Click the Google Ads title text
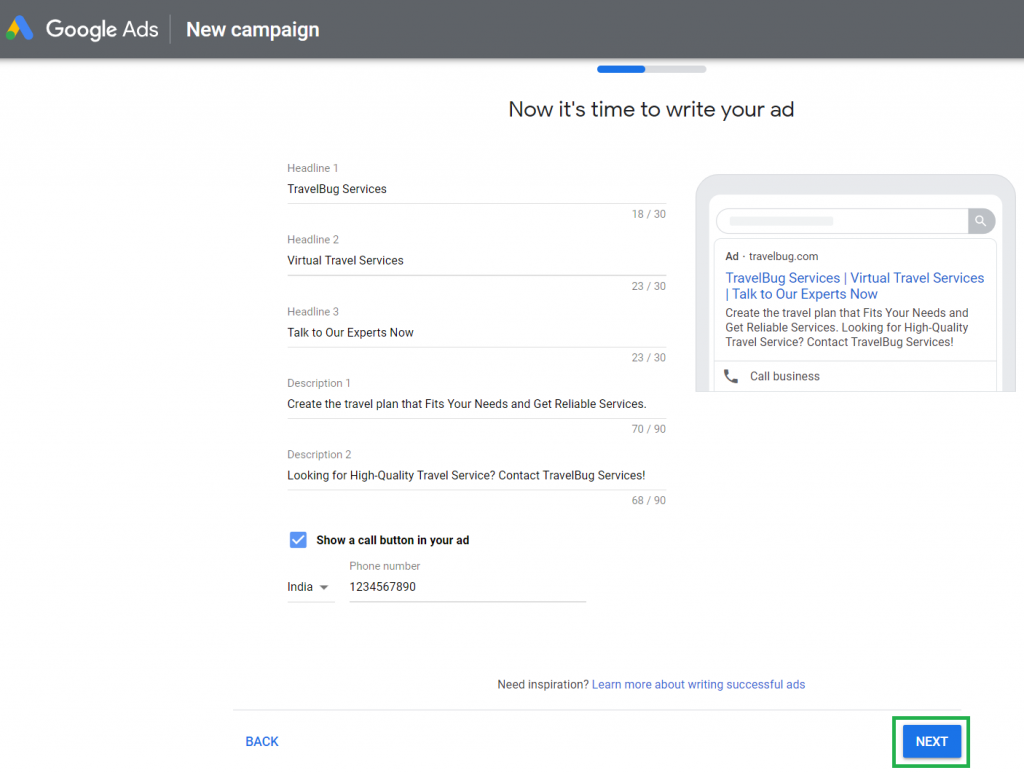The image size is (1024, 773). click(x=102, y=29)
